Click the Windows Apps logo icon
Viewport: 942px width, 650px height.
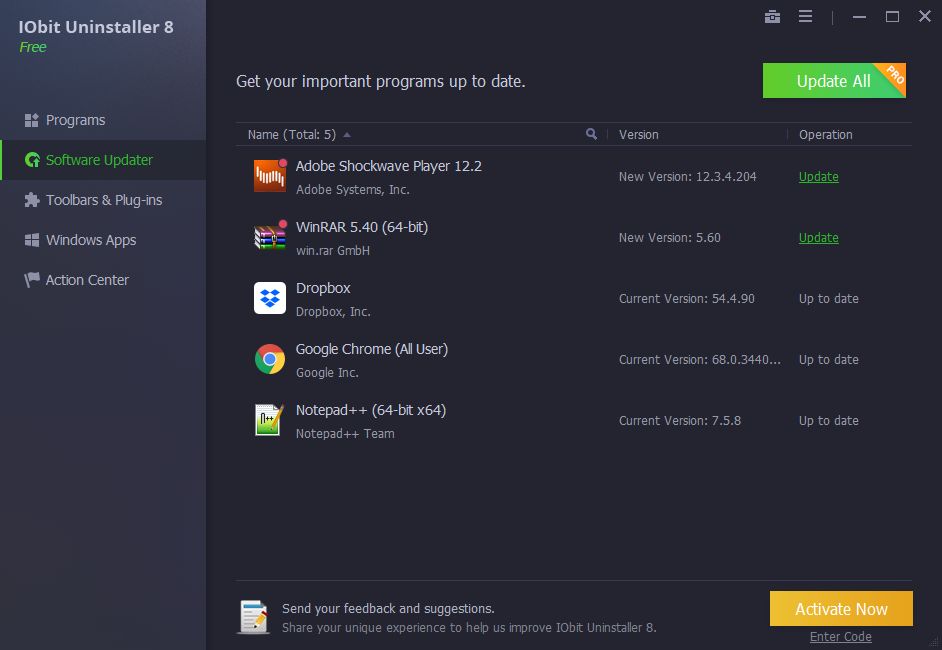pos(32,240)
